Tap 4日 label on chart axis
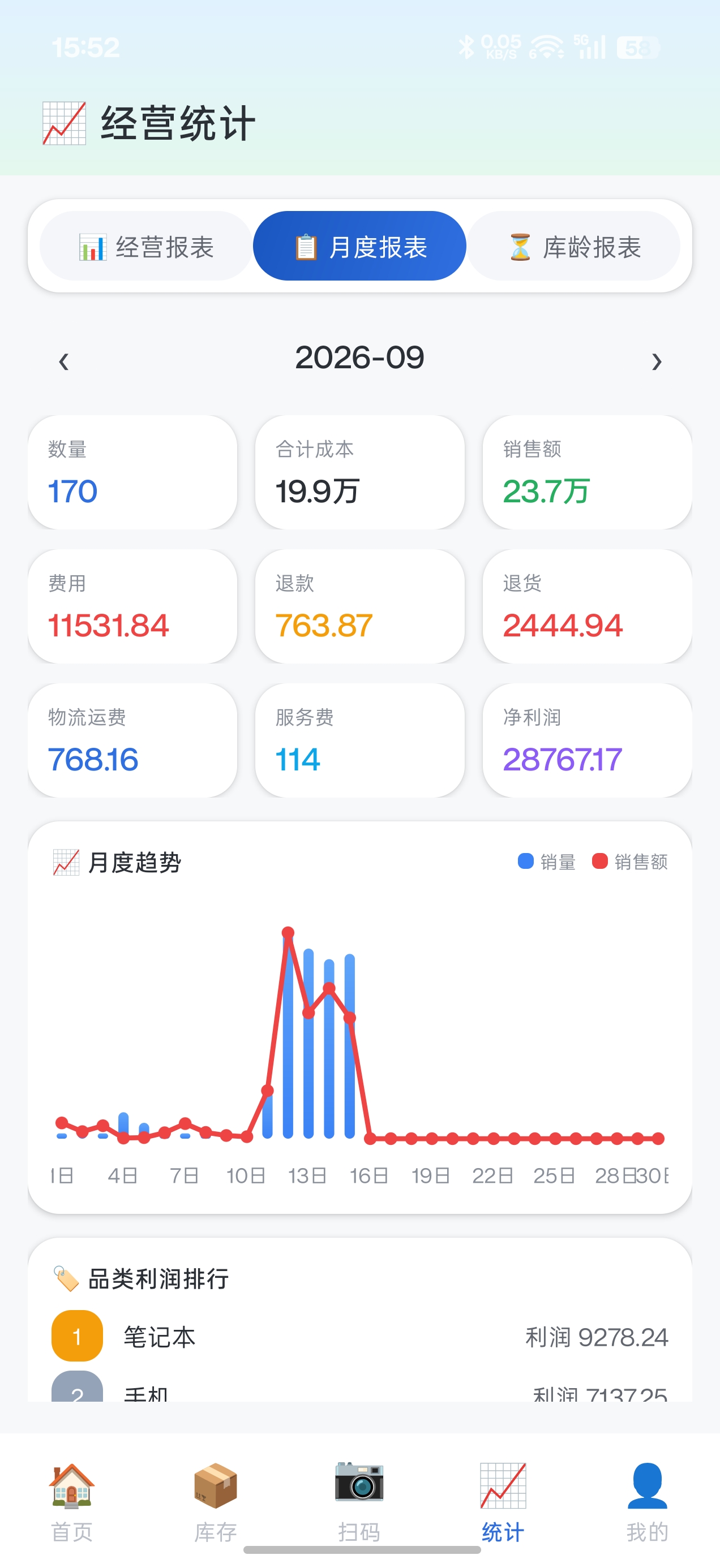Viewport: 720px width, 1568px height. (x=122, y=1175)
